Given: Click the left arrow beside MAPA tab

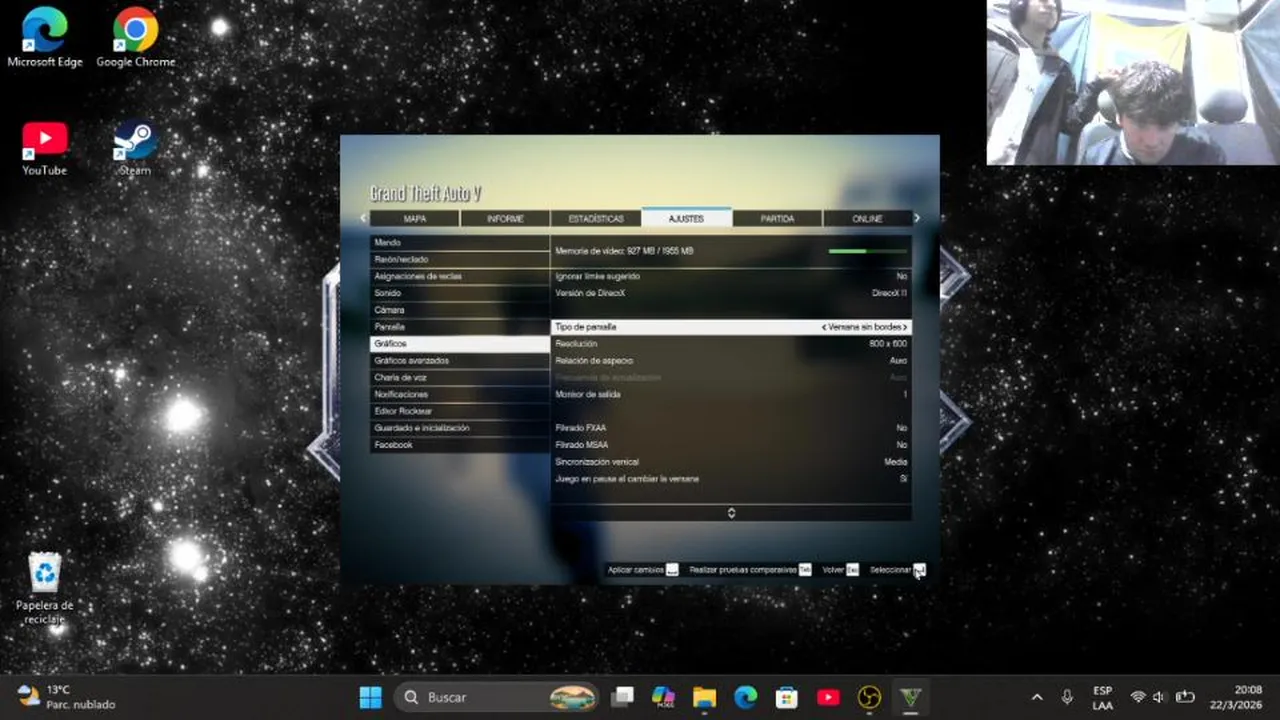Looking at the screenshot, I should tap(364, 218).
